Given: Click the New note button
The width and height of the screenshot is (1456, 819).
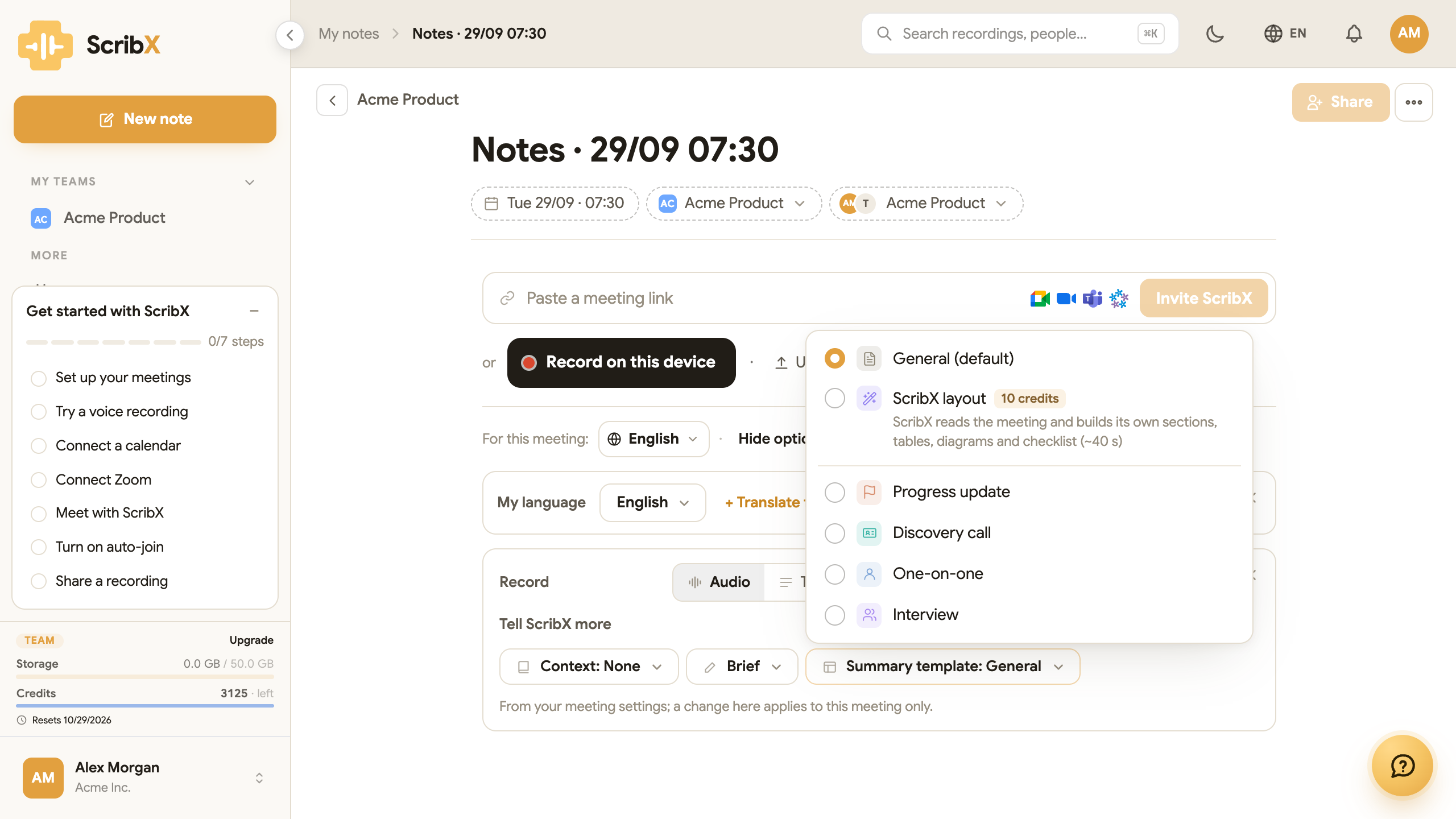Looking at the screenshot, I should coord(145,119).
